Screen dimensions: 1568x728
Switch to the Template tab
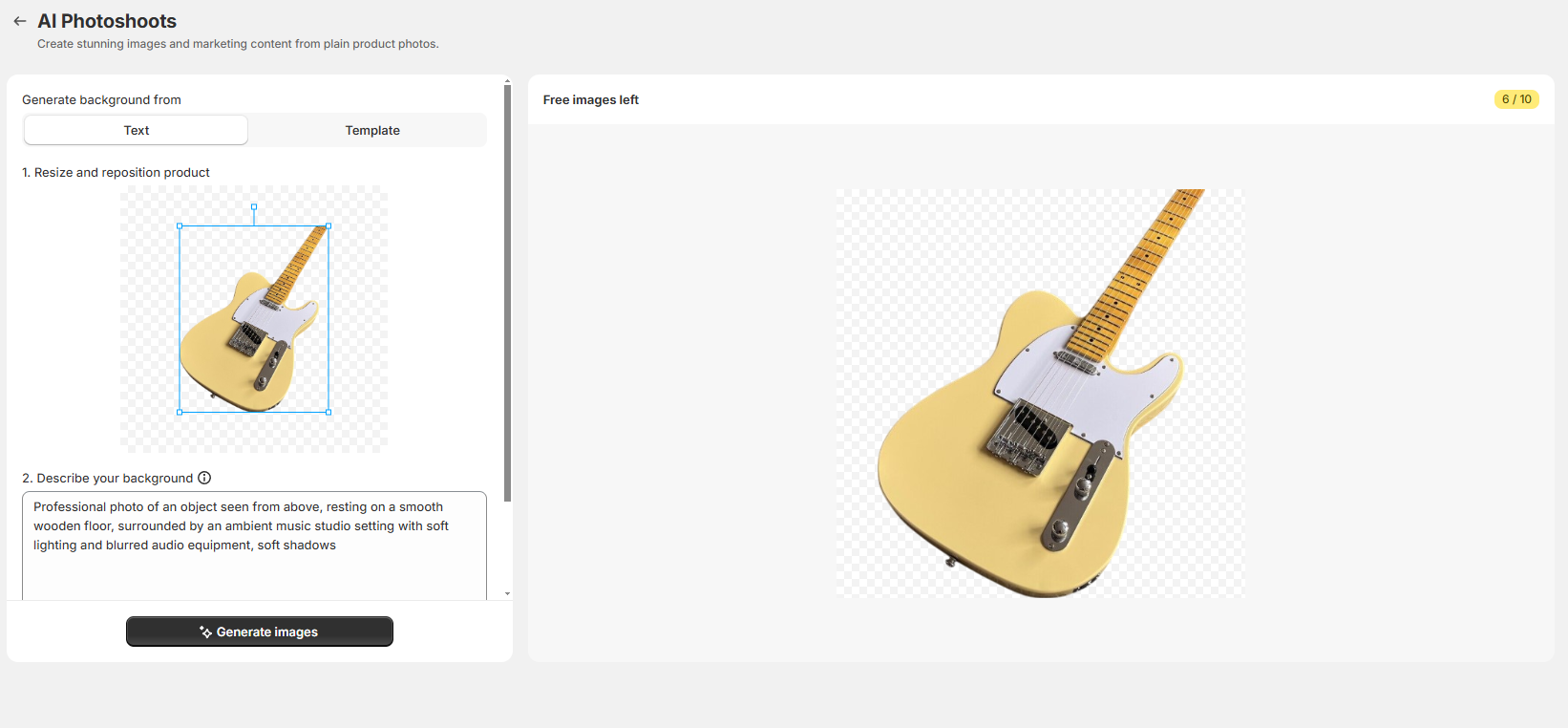(x=372, y=130)
